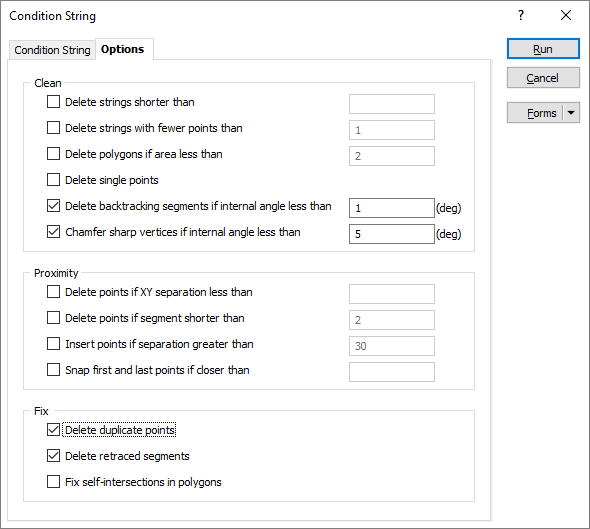Toggle Delete duplicate points off
Screen dimensions: 590x529
(53, 430)
